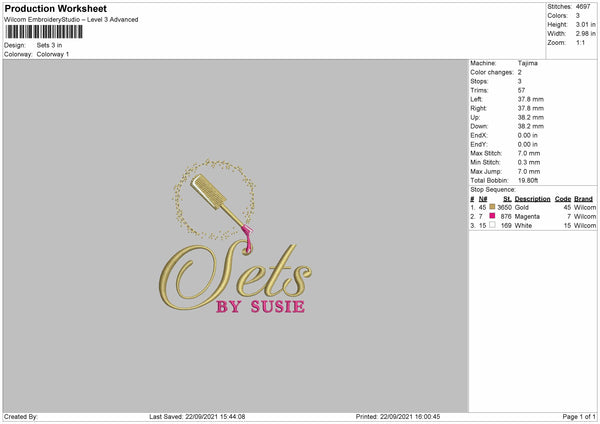Click the colorway value 'Colorway 1'
The image size is (600, 424).
[53, 54]
